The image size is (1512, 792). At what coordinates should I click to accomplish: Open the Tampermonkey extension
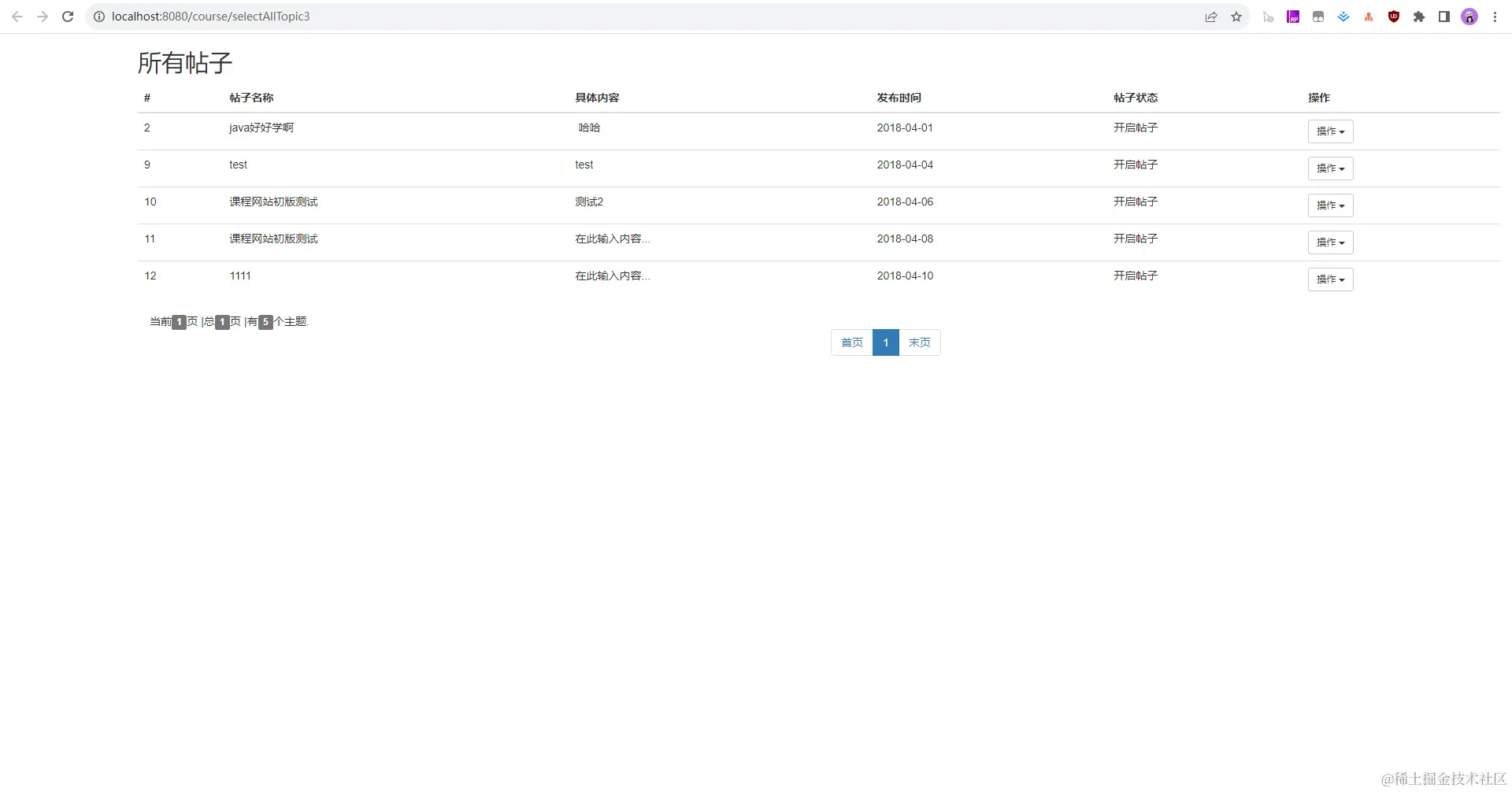pos(1318,17)
